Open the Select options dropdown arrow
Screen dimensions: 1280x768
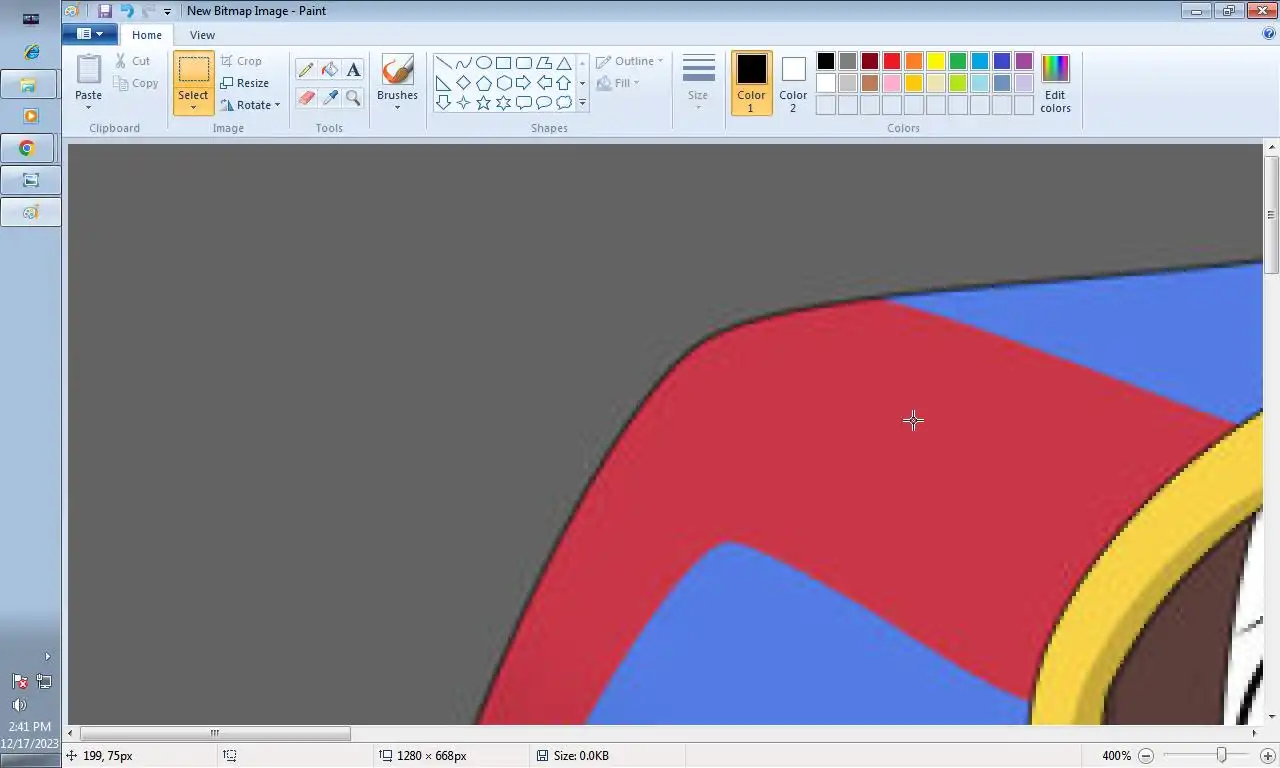[193, 107]
